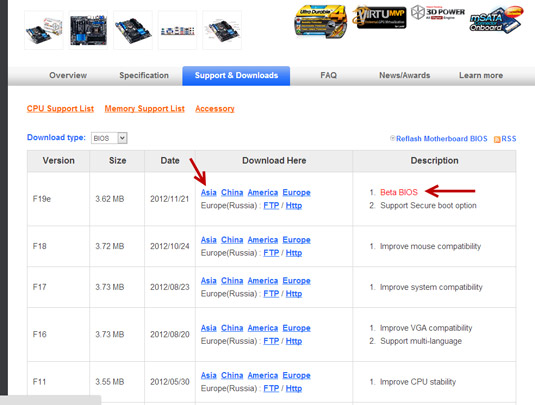
Task: Download F18 BIOS from America server
Action: click(x=263, y=240)
